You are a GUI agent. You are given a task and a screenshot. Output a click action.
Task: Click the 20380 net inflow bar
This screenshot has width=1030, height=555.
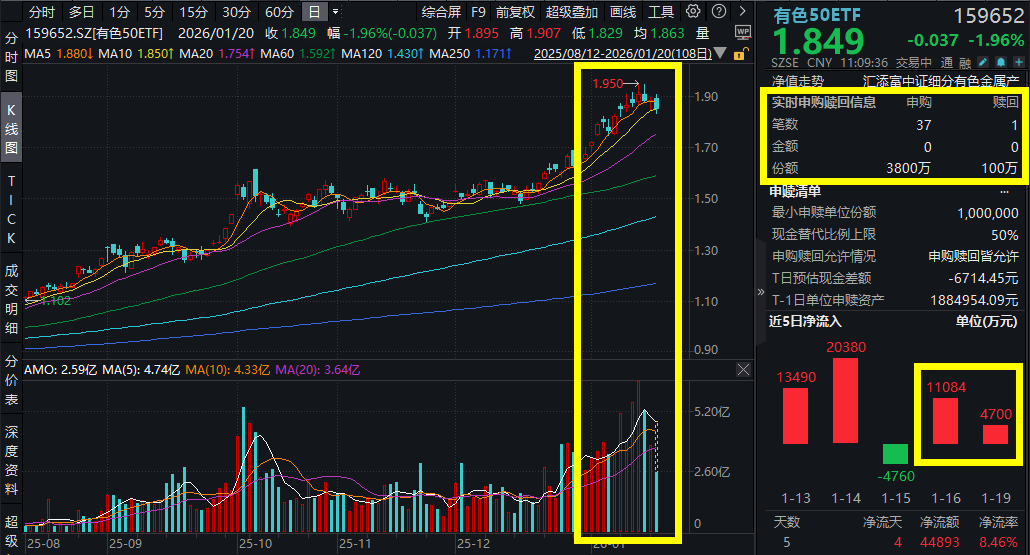coord(845,401)
